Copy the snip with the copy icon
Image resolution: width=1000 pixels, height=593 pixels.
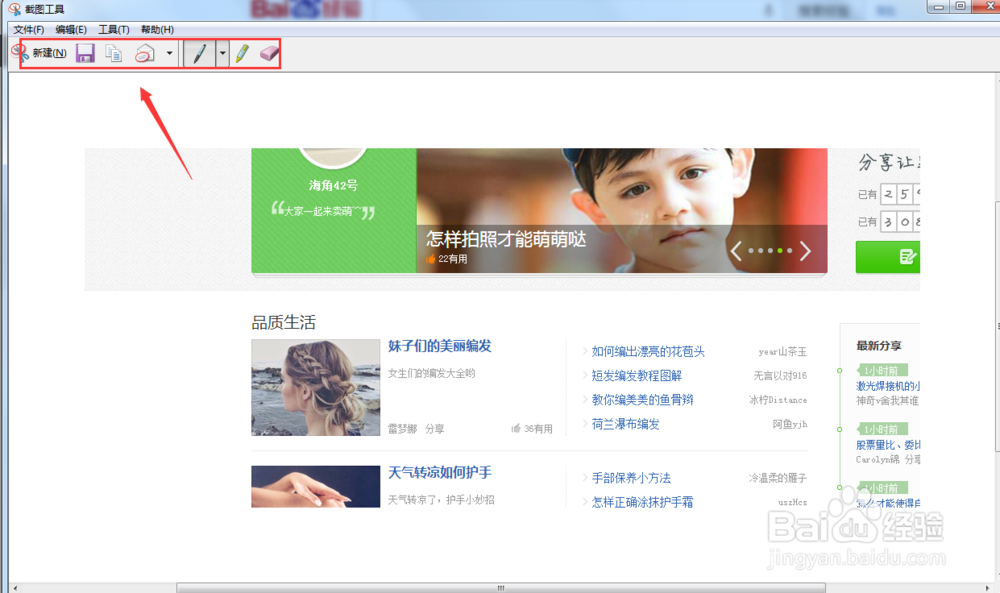[112, 53]
